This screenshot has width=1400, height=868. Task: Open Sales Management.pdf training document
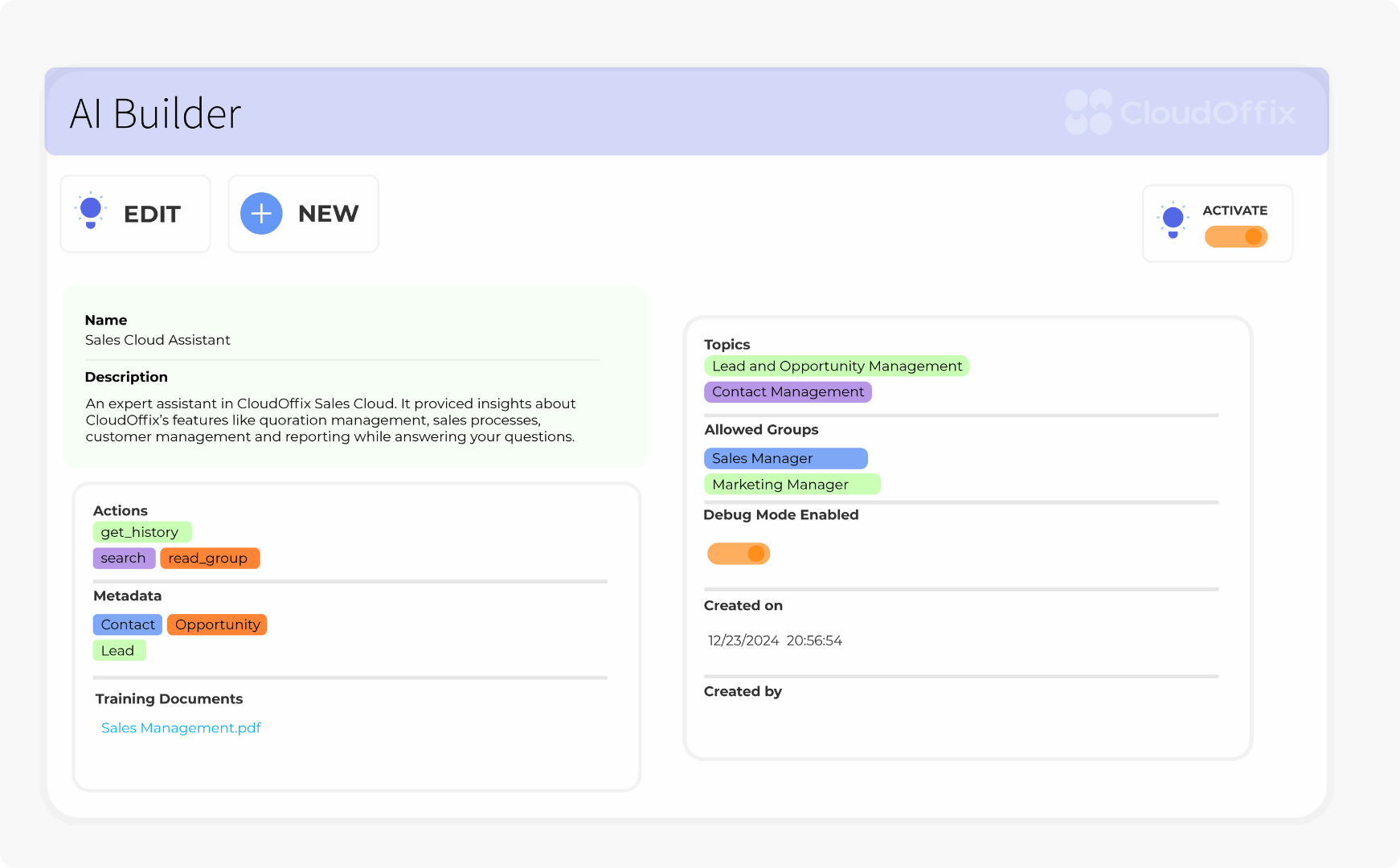(180, 727)
